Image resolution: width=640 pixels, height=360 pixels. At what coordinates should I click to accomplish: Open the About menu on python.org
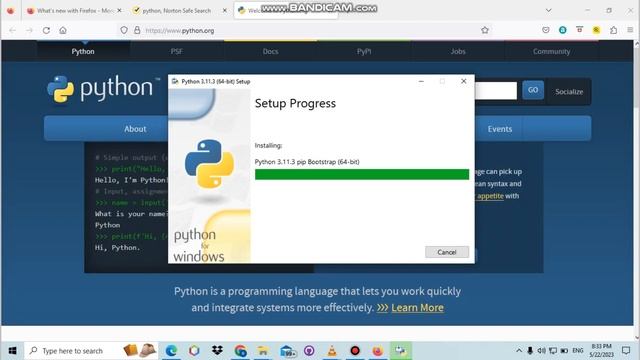tap(135, 129)
